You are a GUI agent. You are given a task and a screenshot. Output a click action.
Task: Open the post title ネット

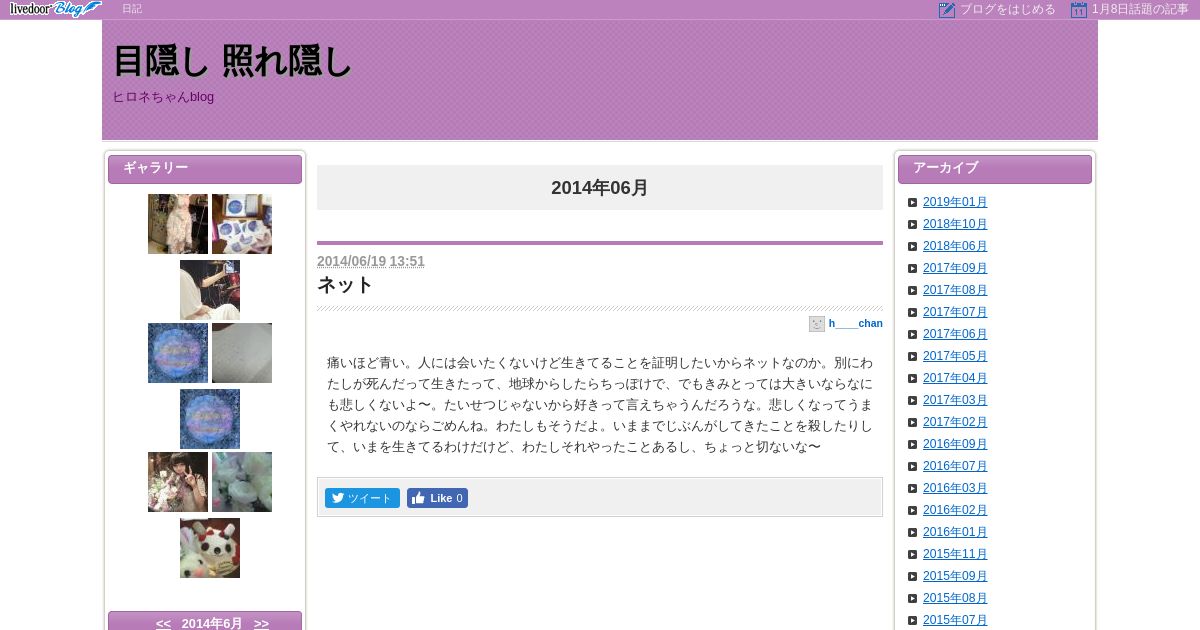tap(345, 285)
